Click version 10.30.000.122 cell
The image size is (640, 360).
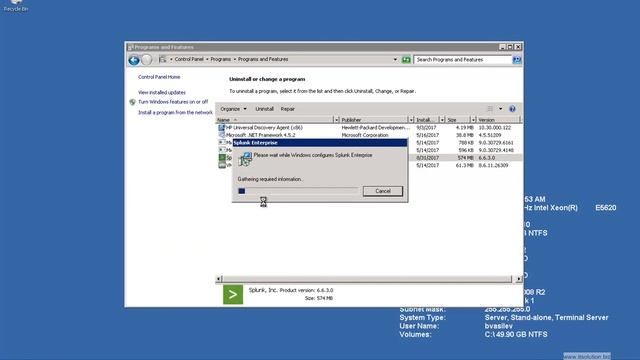(x=494, y=127)
